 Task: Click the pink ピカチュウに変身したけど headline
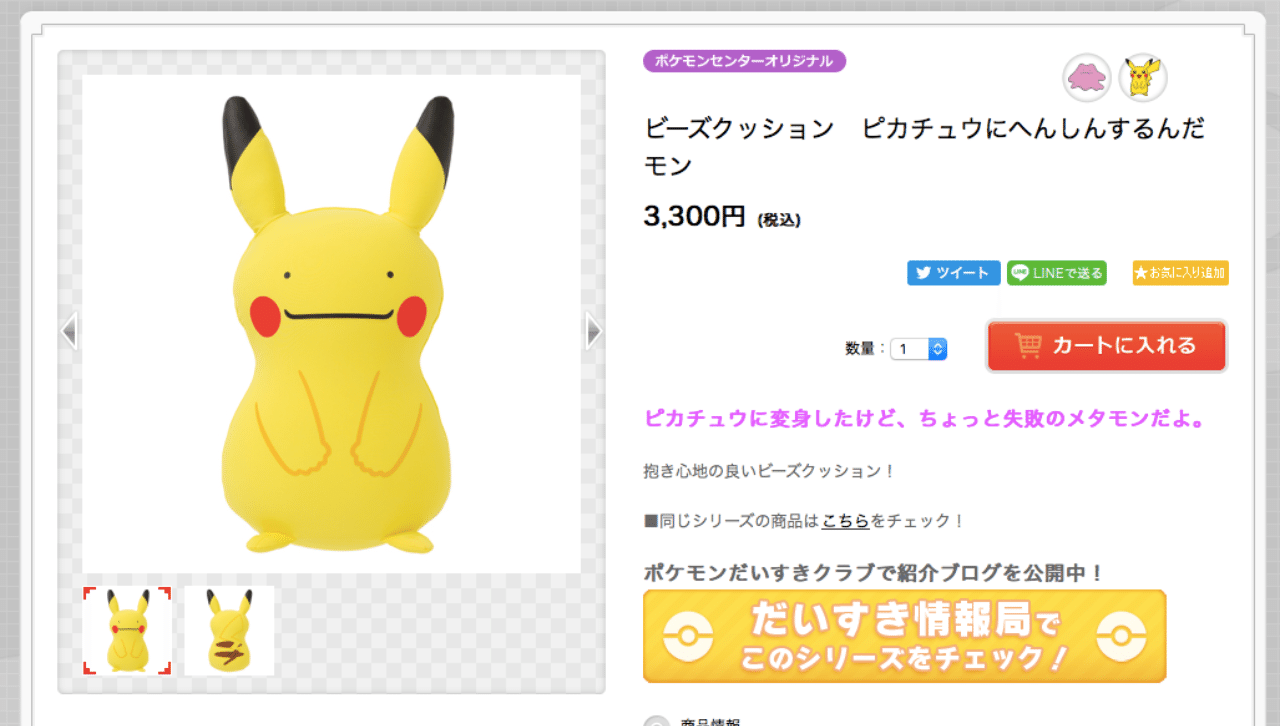click(x=925, y=418)
